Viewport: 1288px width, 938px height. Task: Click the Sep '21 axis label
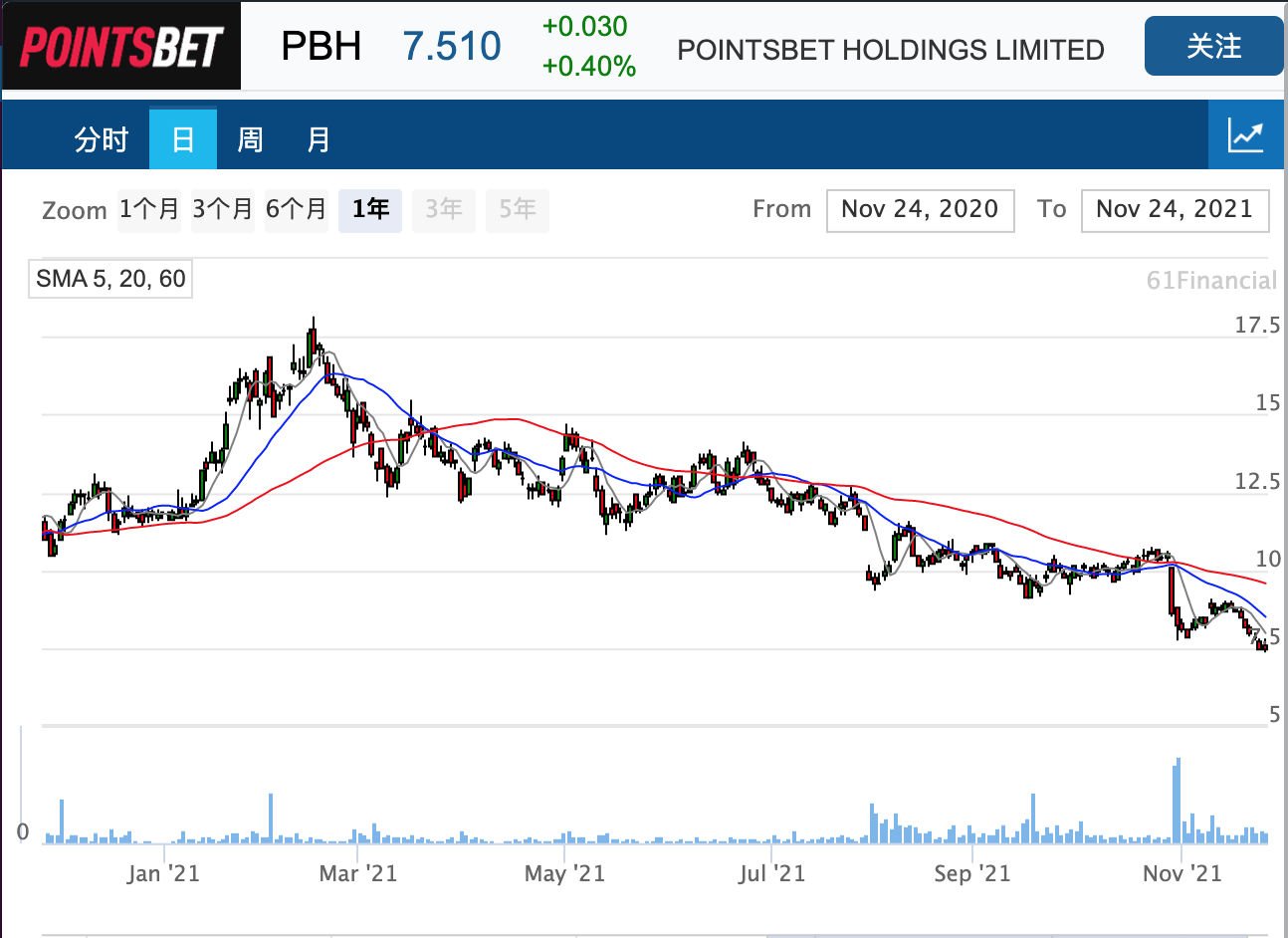point(971,873)
